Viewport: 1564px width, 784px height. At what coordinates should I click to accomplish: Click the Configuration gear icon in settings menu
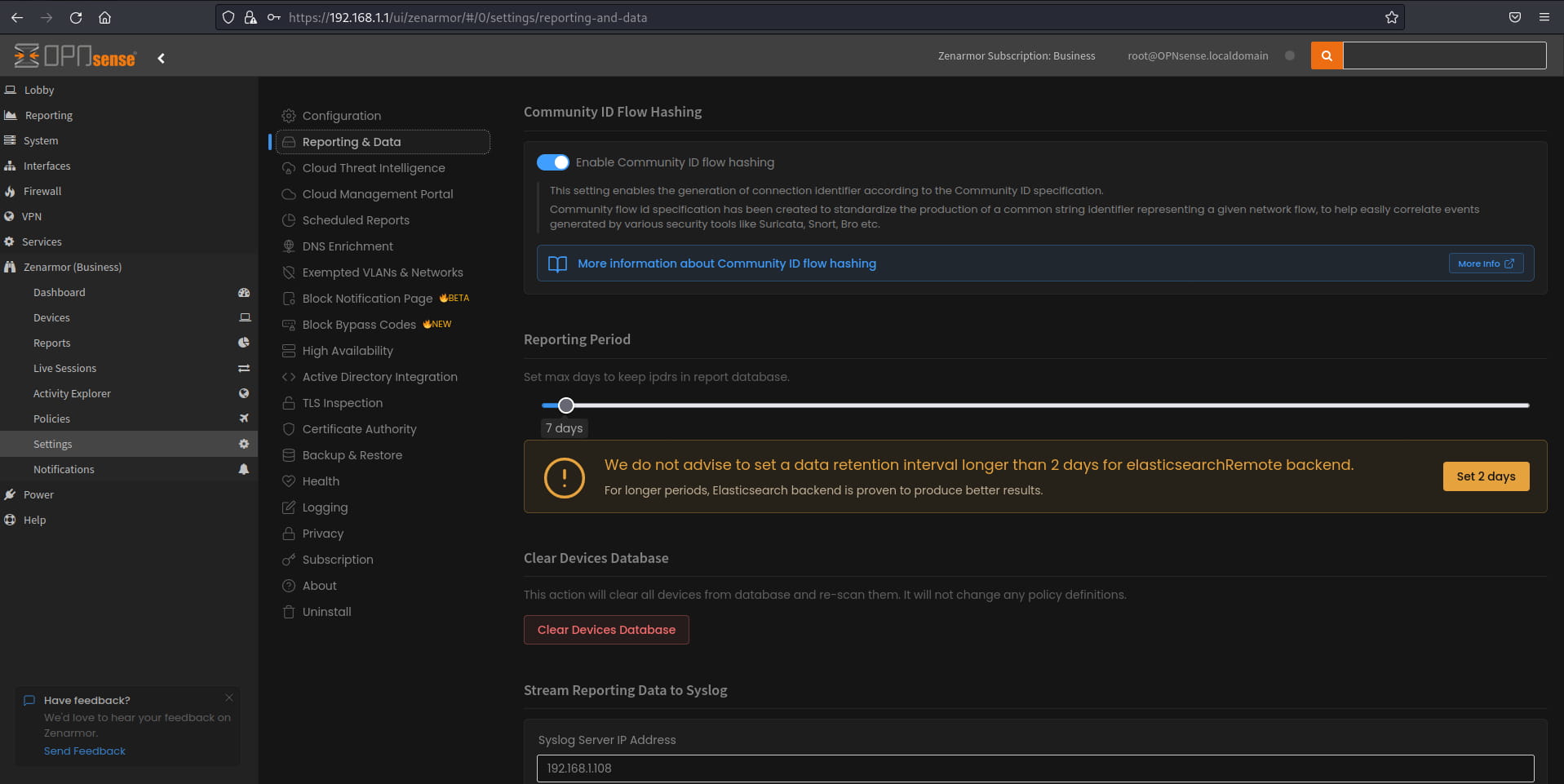(x=288, y=116)
